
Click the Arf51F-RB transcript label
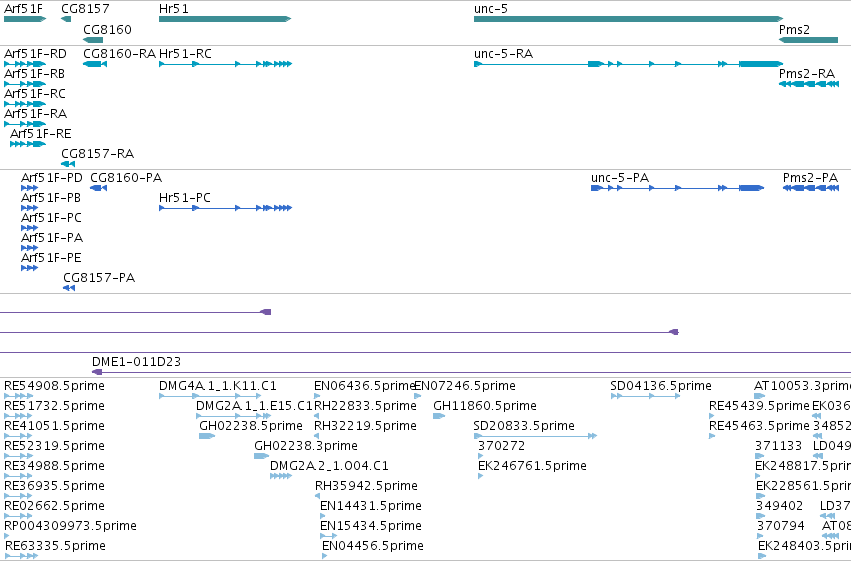tap(34, 73)
